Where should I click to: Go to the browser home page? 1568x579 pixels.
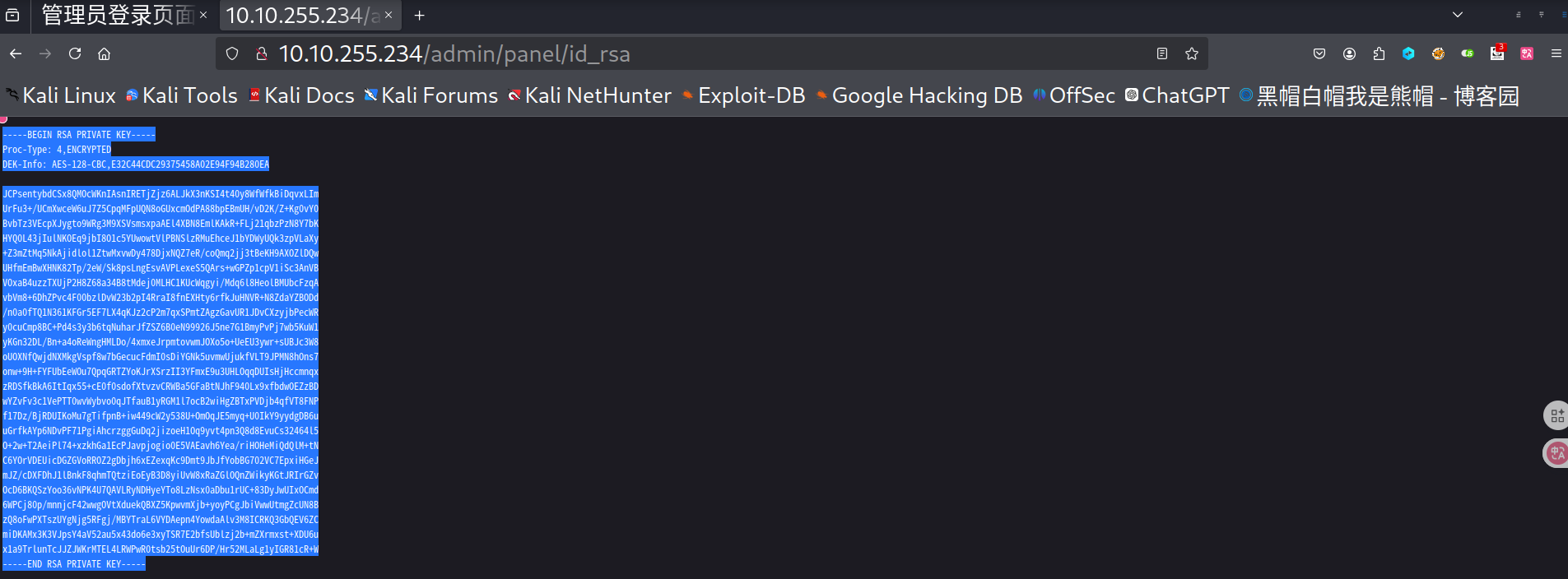coord(104,53)
